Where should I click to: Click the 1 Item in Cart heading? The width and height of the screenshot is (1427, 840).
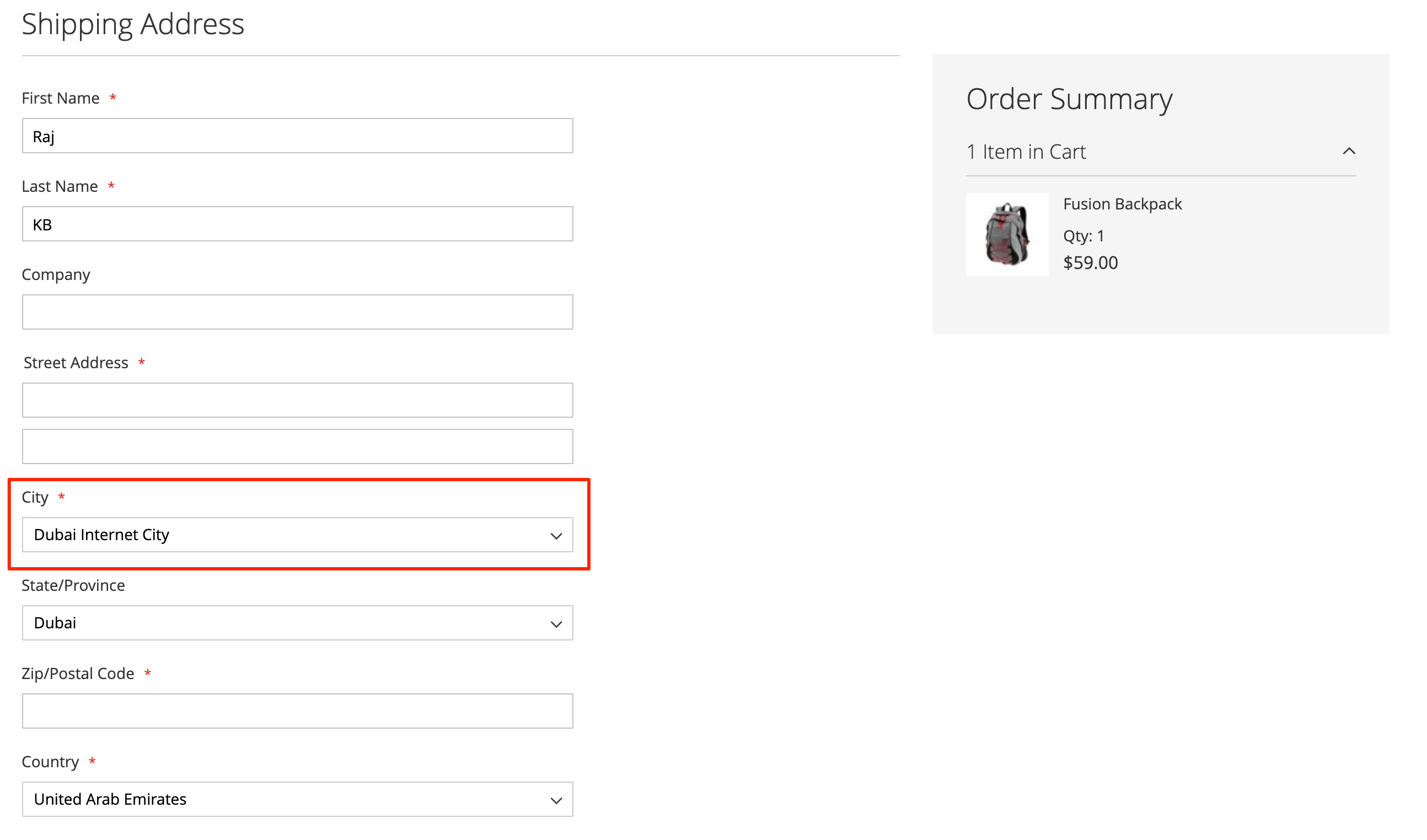tap(1026, 152)
